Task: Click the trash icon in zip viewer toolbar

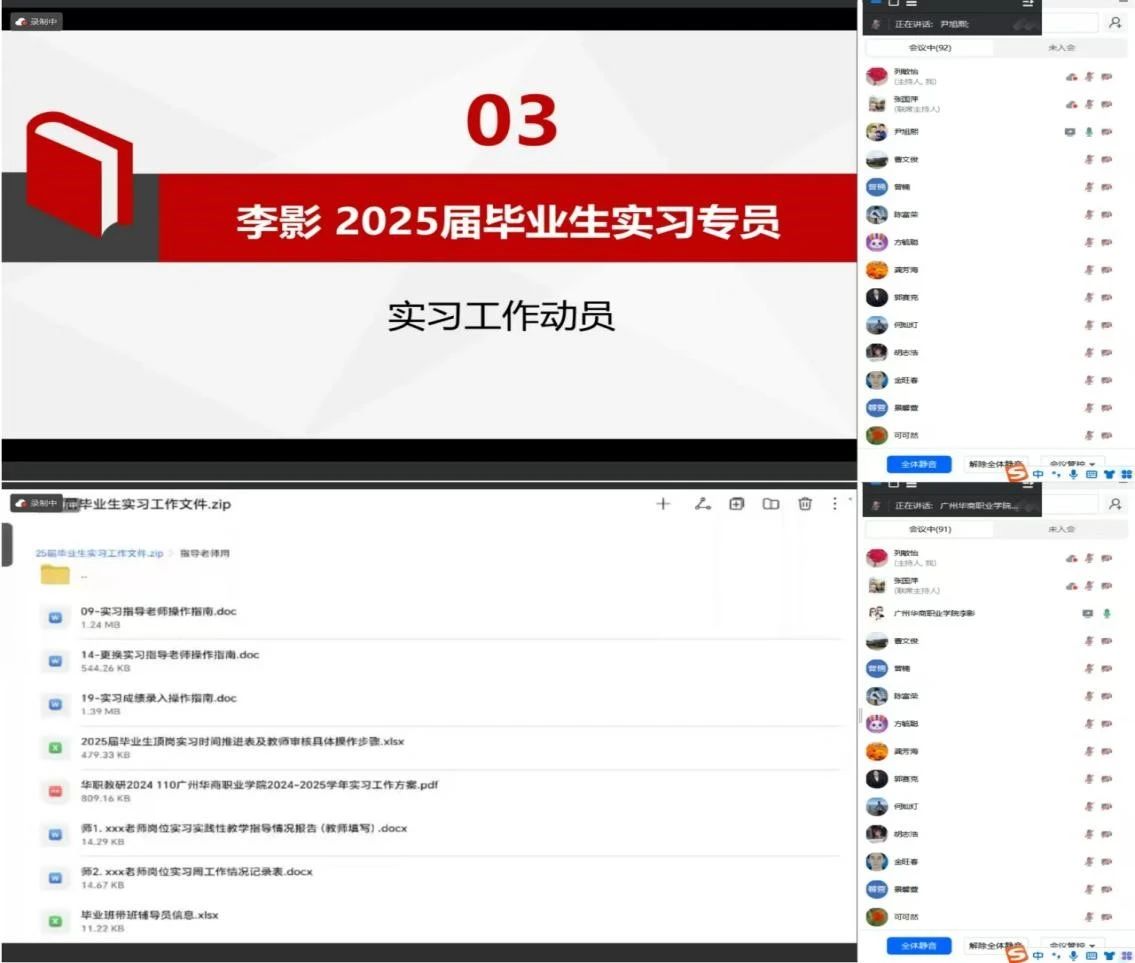Action: tap(805, 504)
